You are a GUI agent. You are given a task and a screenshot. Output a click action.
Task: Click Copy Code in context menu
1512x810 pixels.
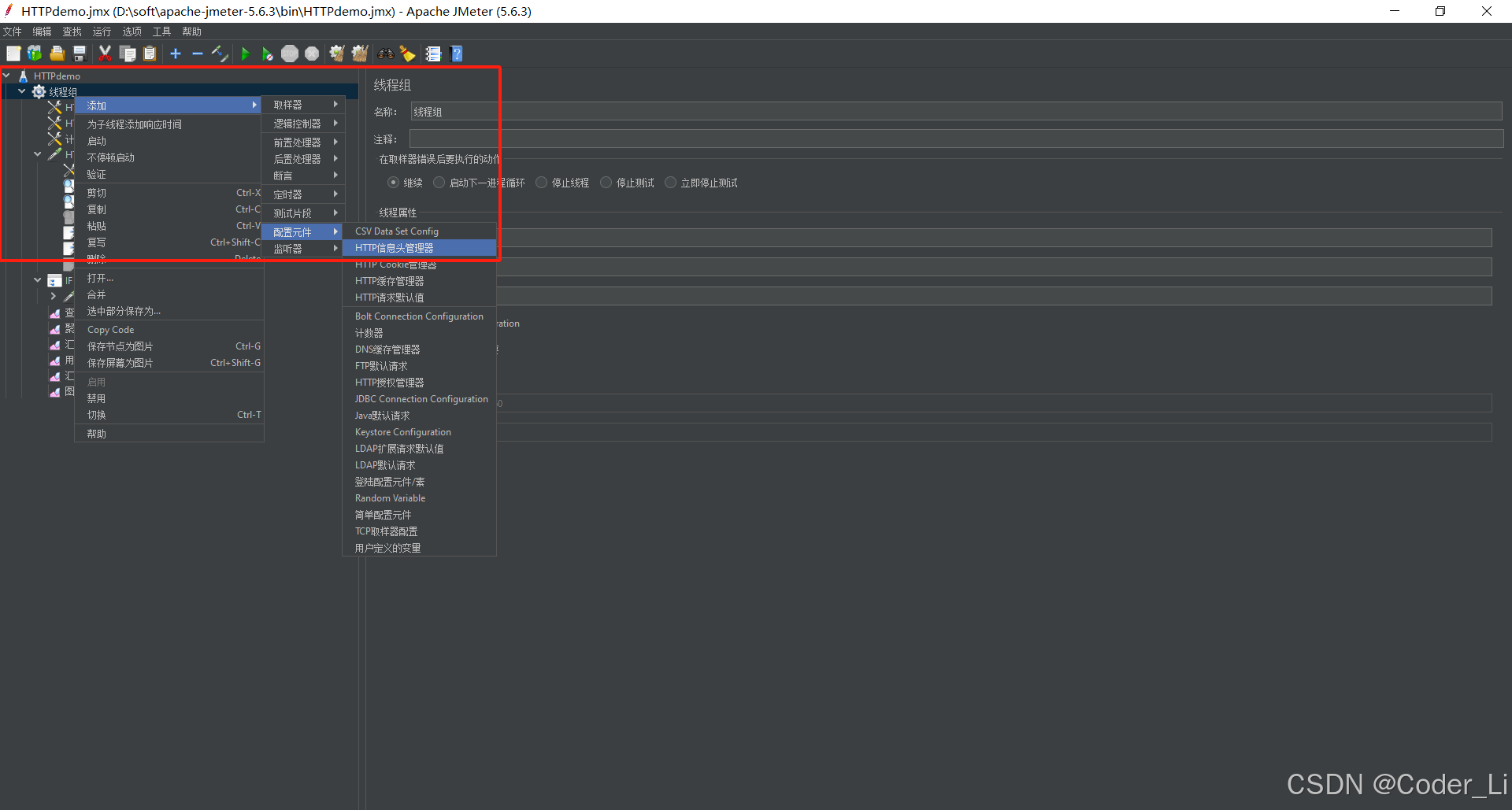click(x=169, y=330)
